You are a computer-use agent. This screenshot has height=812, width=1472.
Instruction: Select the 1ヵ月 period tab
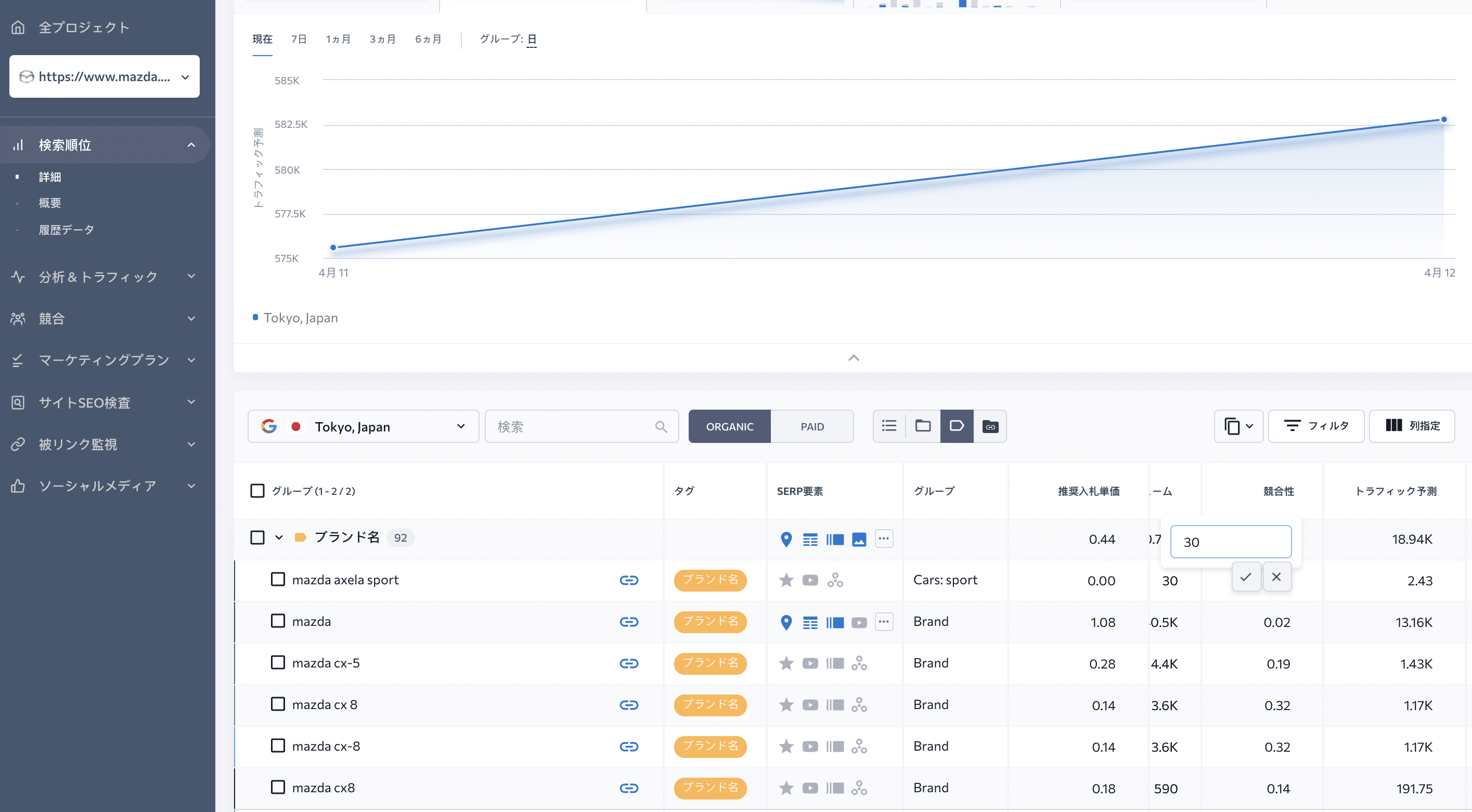[x=338, y=39]
